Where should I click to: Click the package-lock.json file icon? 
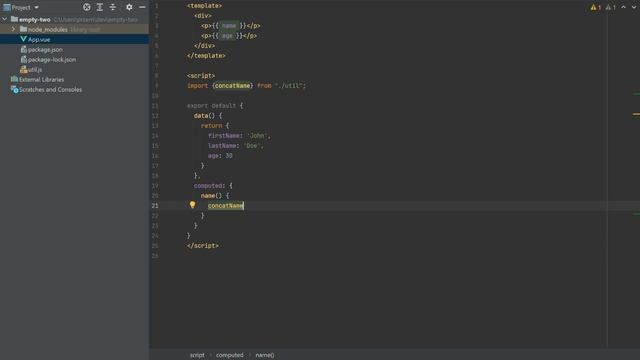[24, 60]
